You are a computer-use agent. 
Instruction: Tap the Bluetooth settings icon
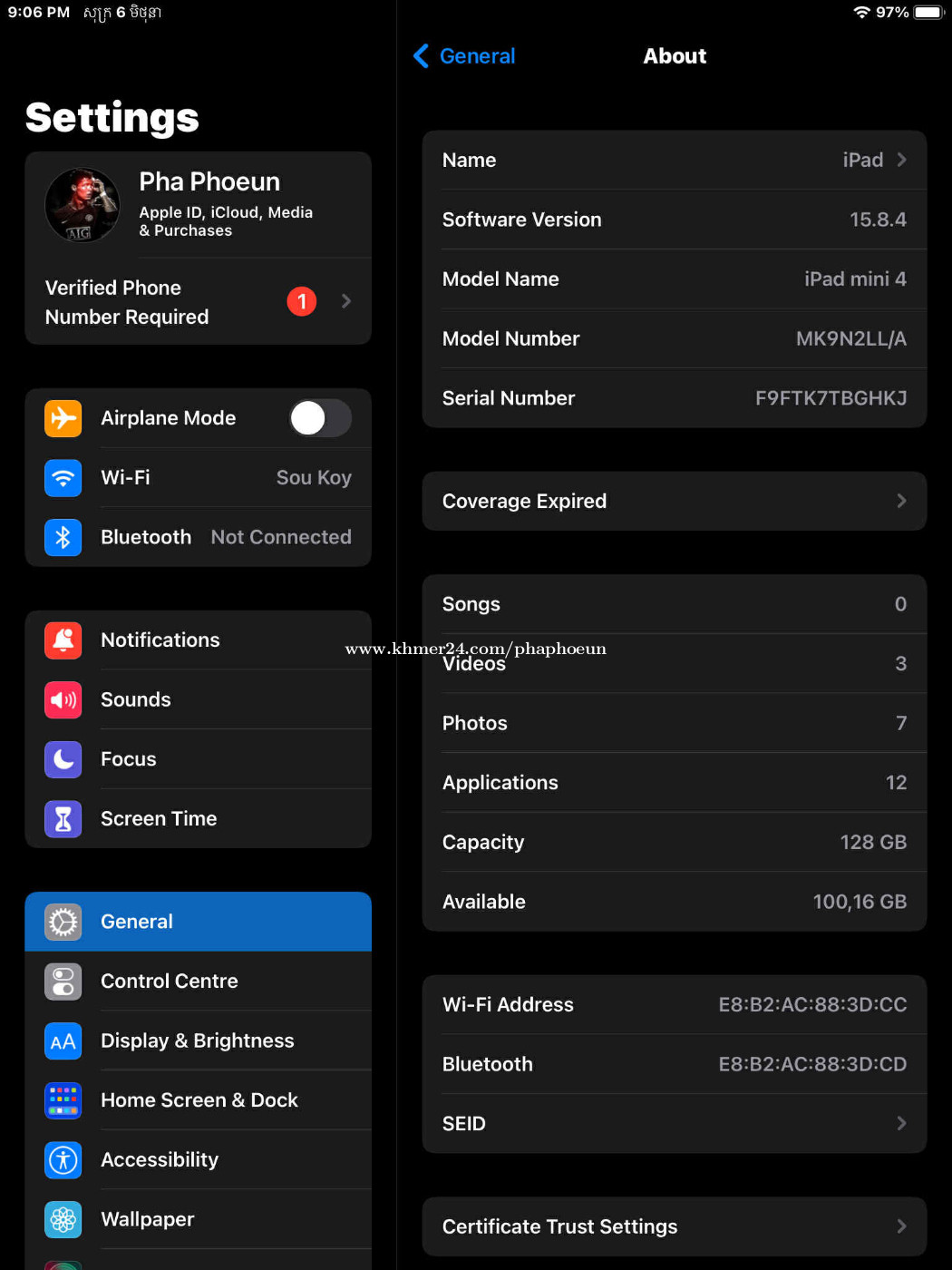tap(63, 537)
